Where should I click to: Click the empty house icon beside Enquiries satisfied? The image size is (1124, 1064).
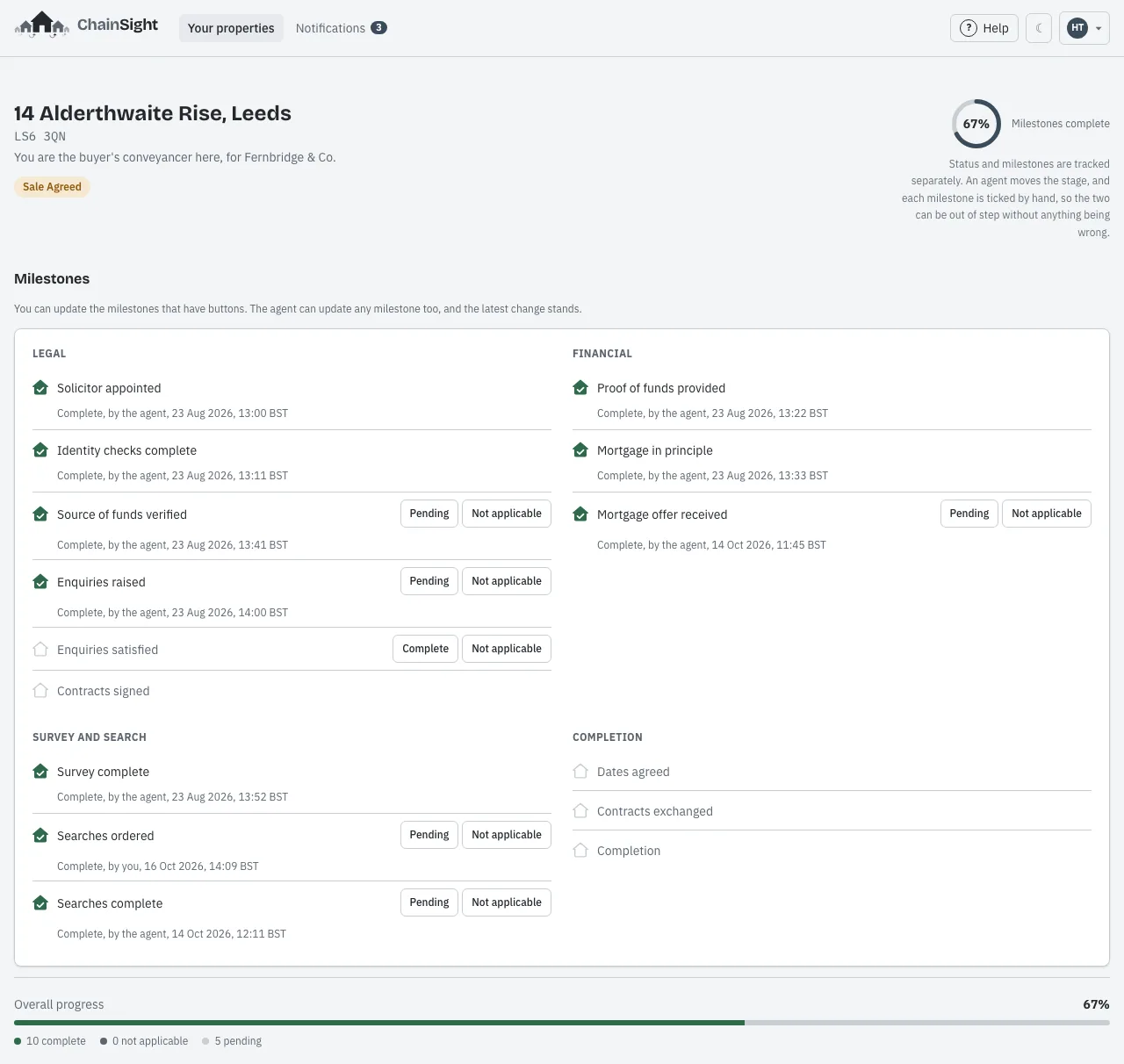[x=40, y=650]
